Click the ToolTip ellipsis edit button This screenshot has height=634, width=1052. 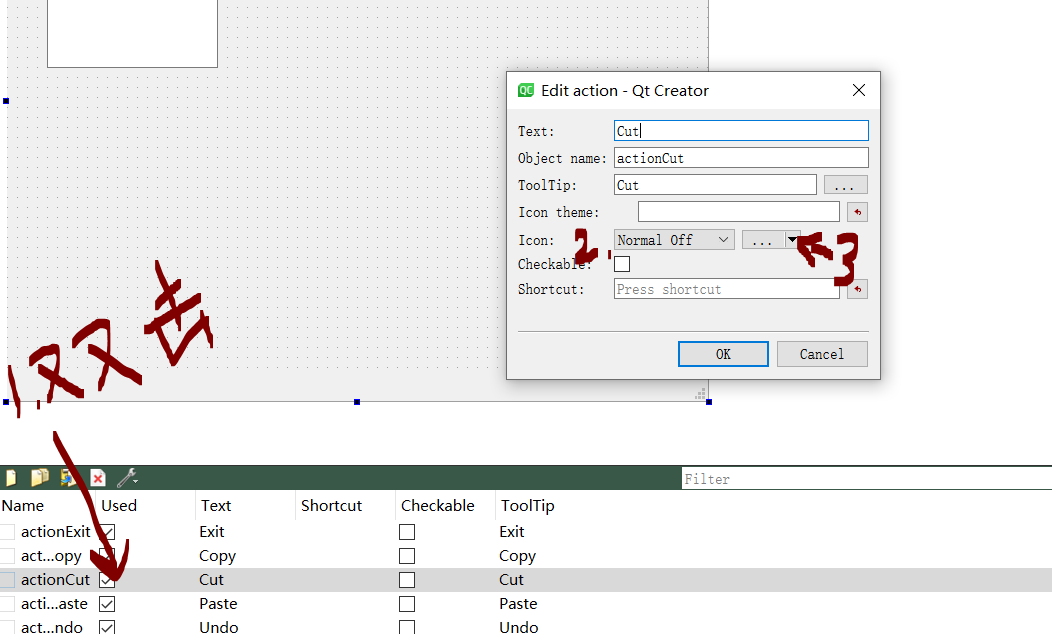coord(845,185)
